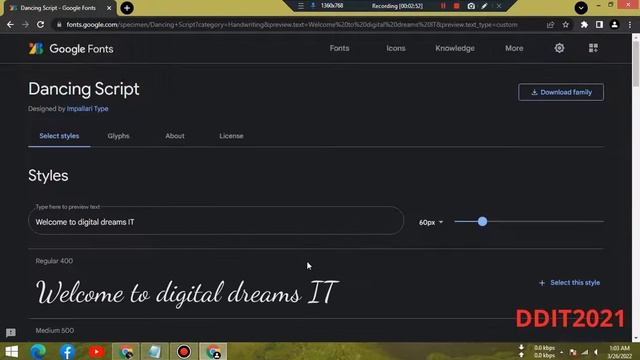Open the Chrome three-dot menu
The image size is (640, 360).
(630, 24)
